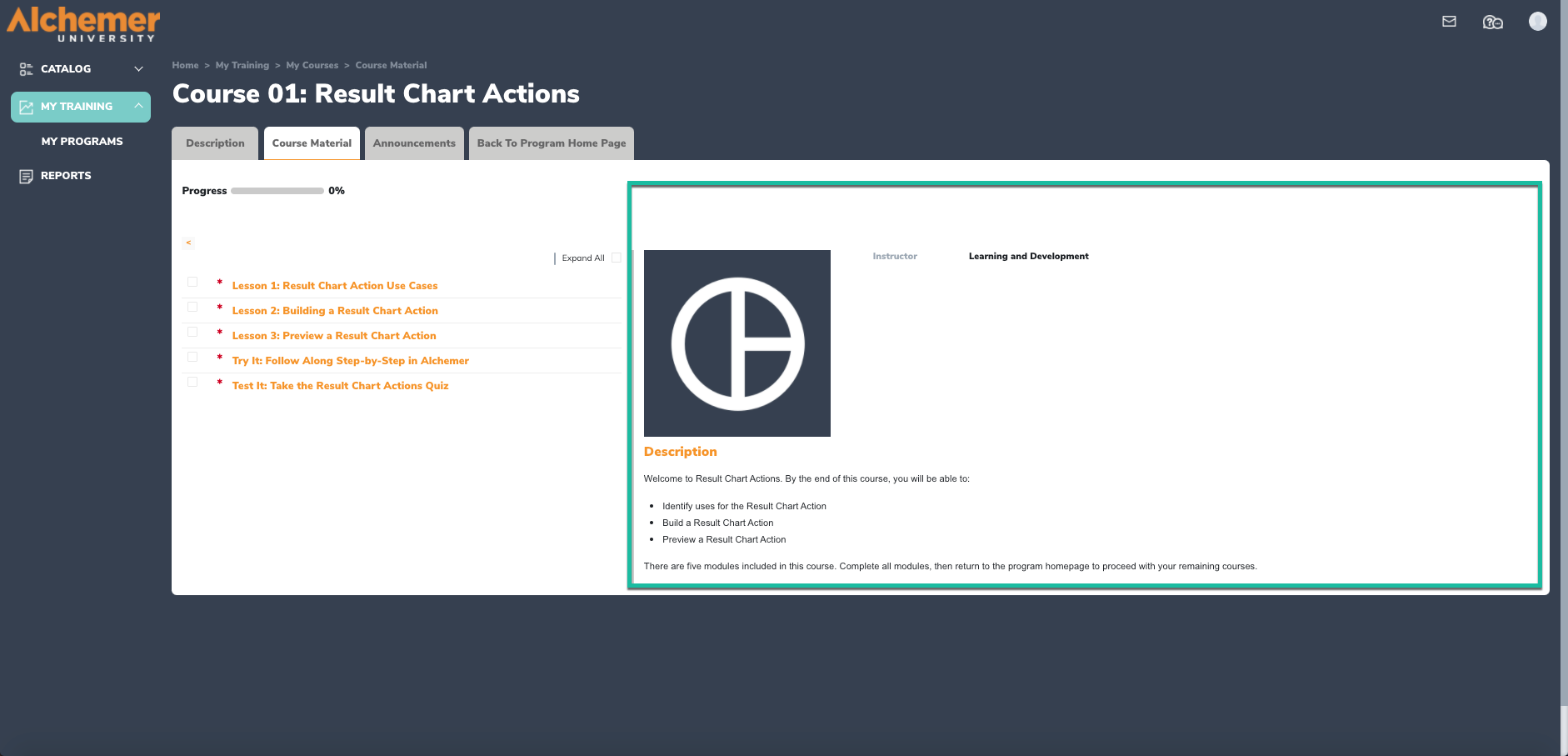The height and width of the screenshot is (756, 1568).
Task: Open My Programs in the sidebar
Action: pyautogui.click(x=82, y=142)
